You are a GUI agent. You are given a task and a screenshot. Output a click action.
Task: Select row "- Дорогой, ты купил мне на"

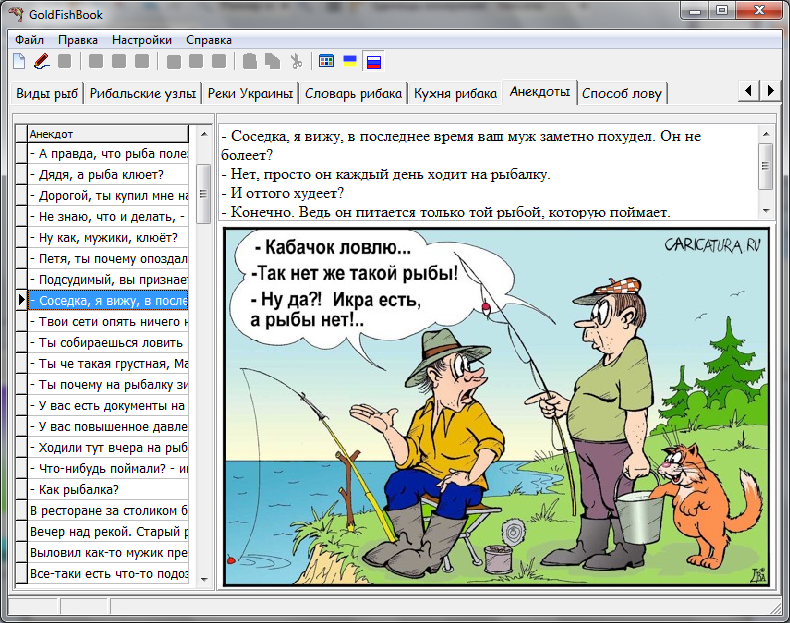coord(108,196)
